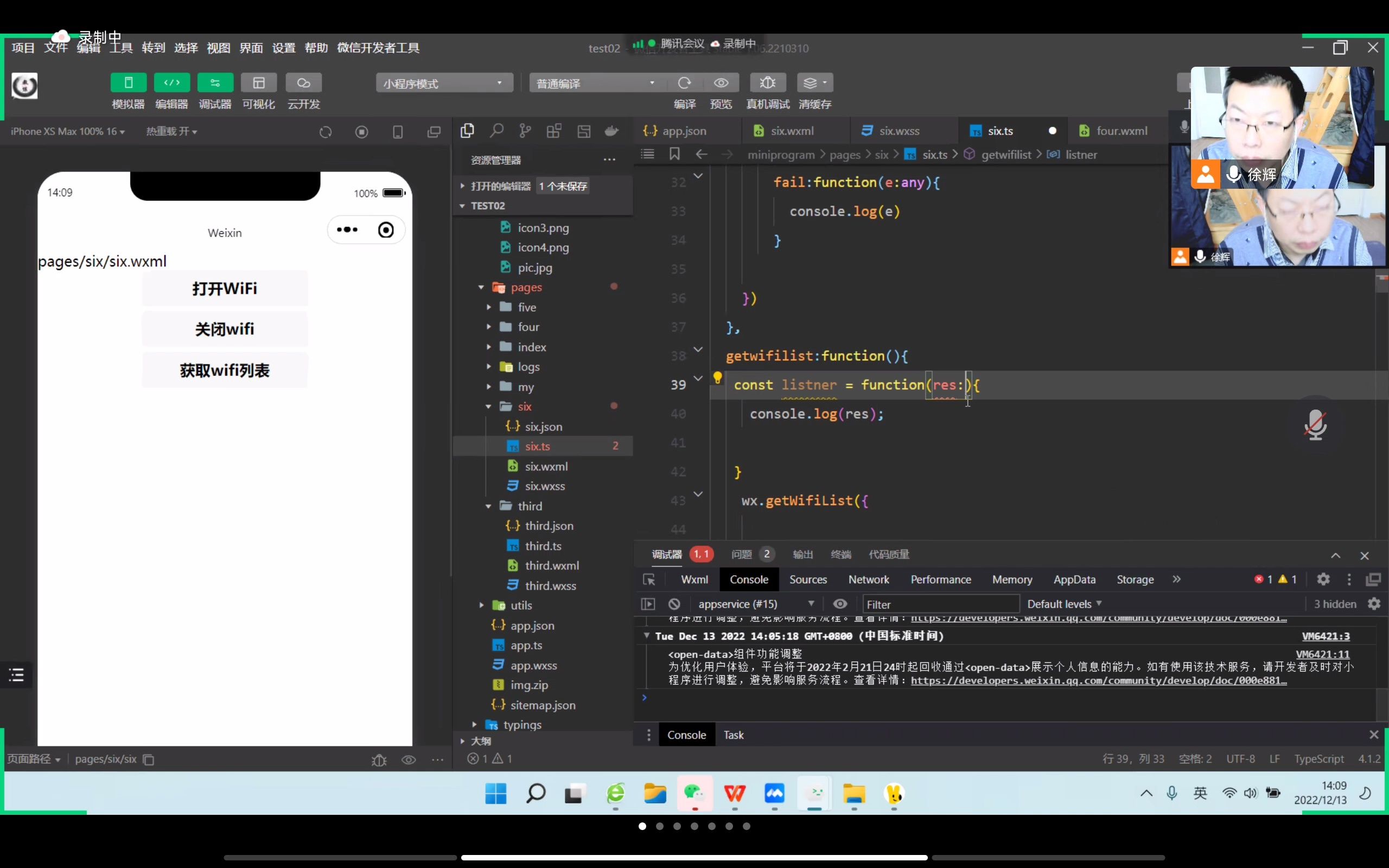Toggle console live expression eye icon

tap(840, 604)
